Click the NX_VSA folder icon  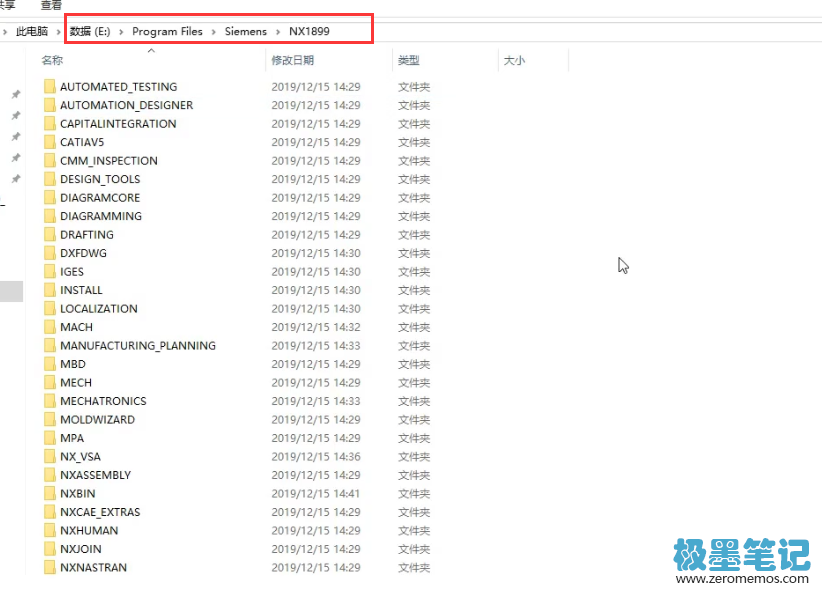point(50,456)
